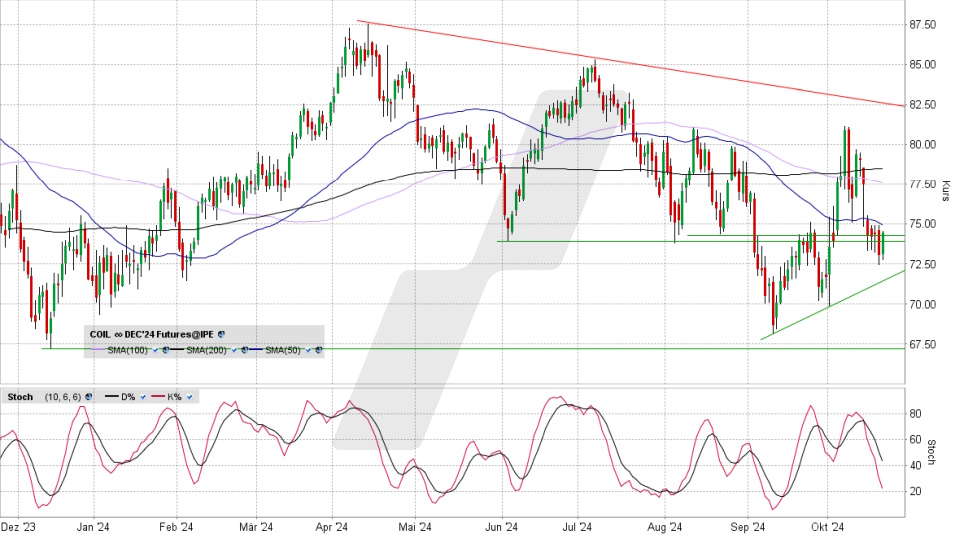The width and height of the screenshot is (960, 540).
Task: Uncheck the D% line checkbox
Action: (143, 397)
